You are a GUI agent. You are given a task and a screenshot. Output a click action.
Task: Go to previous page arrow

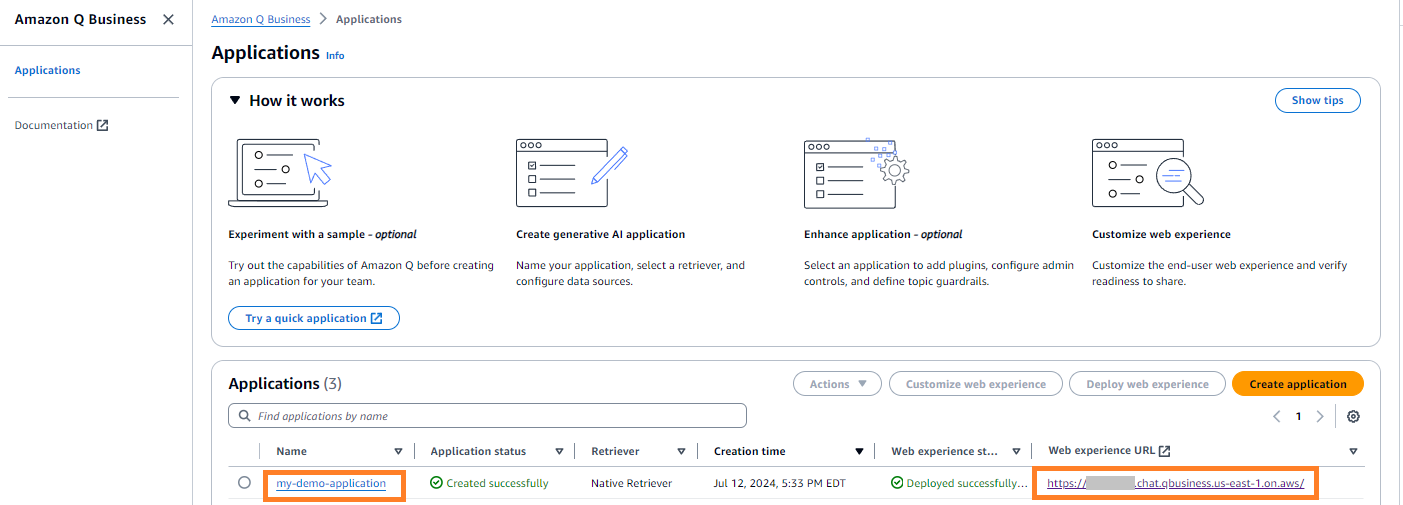pyautogui.click(x=1277, y=416)
